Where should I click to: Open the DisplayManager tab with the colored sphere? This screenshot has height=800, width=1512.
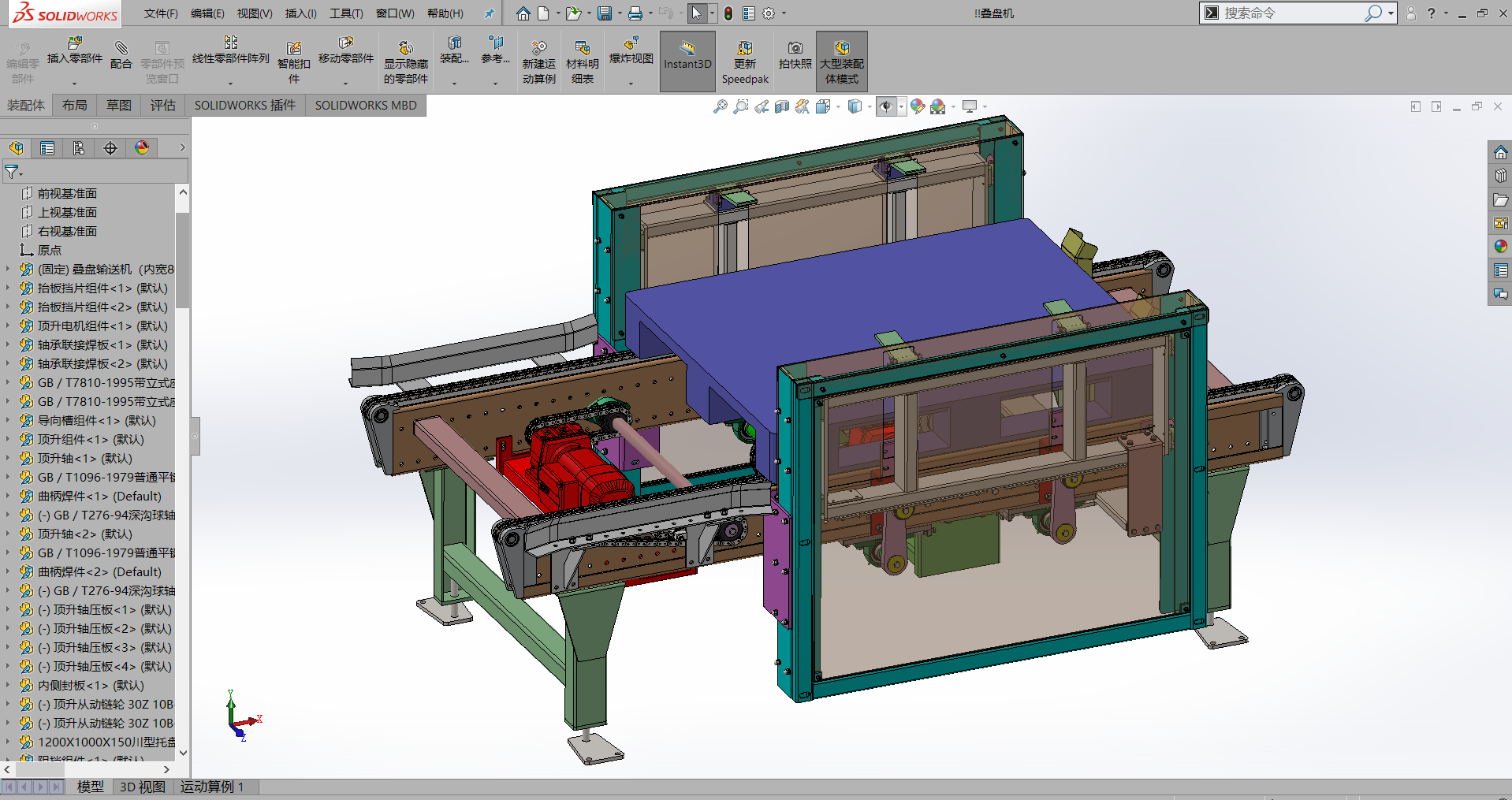coord(142,148)
